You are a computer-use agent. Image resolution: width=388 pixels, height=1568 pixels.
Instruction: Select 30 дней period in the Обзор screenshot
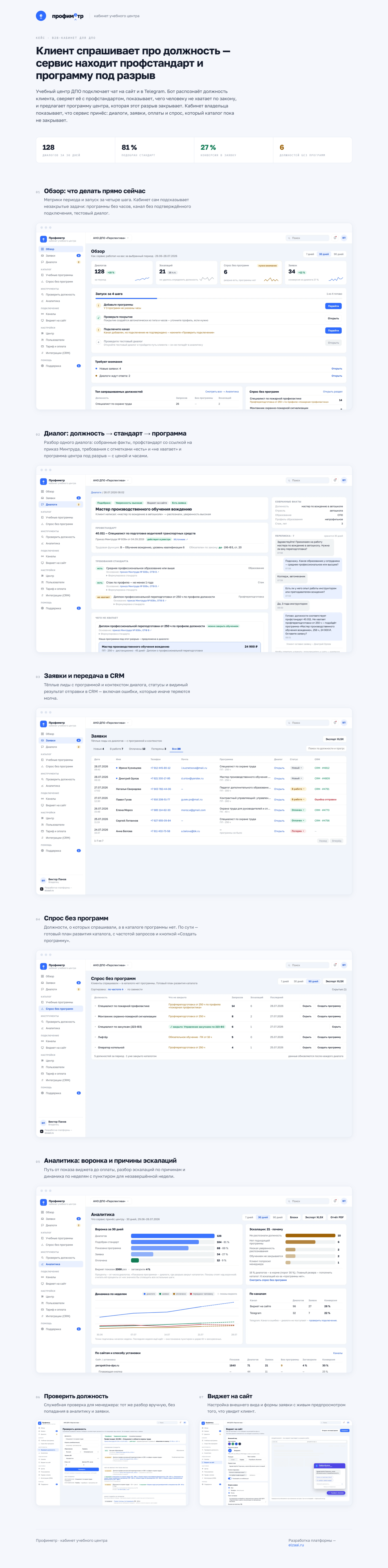324,254
